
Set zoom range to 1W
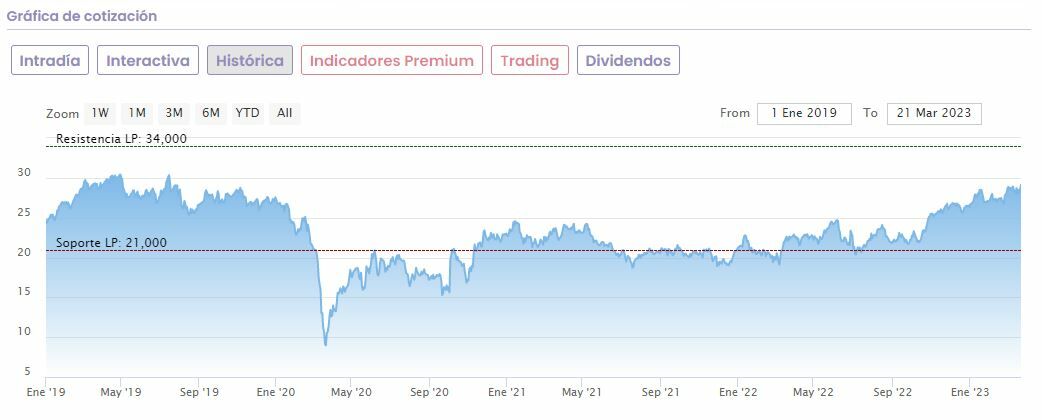pos(100,113)
